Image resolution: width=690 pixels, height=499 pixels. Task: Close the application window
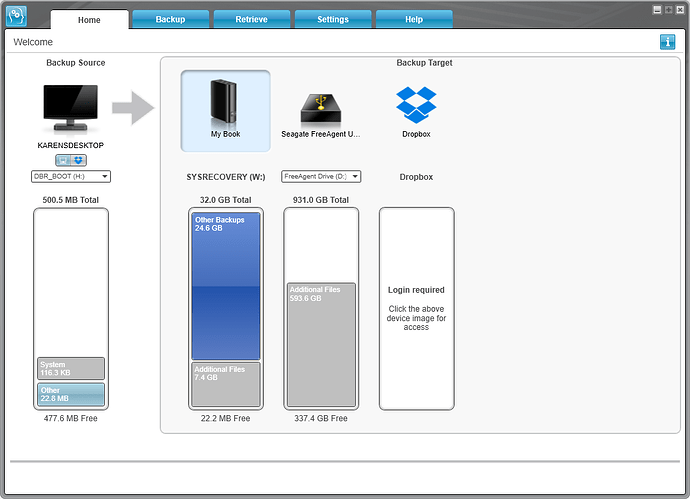click(680, 10)
